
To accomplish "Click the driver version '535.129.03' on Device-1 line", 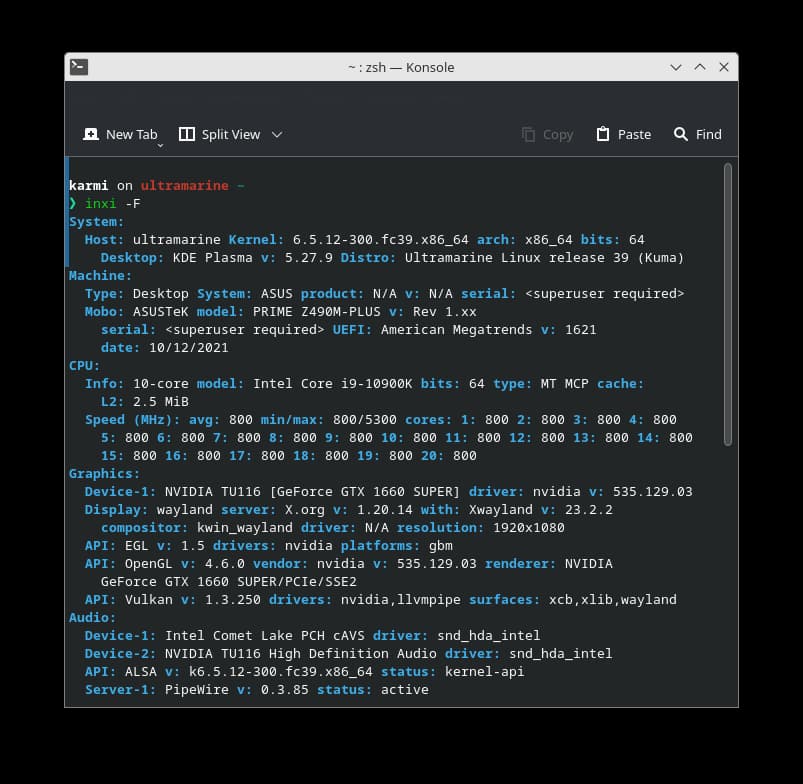I will 652,492.
